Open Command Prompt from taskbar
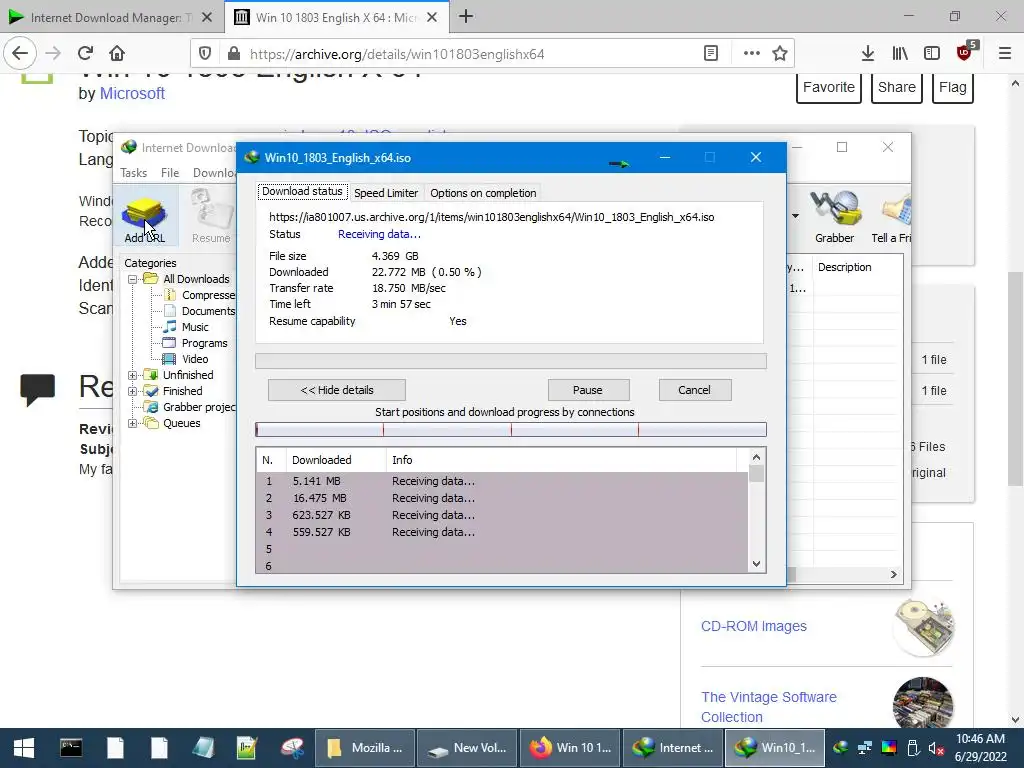Screen dimensions: 1024x768 pos(71,748)
